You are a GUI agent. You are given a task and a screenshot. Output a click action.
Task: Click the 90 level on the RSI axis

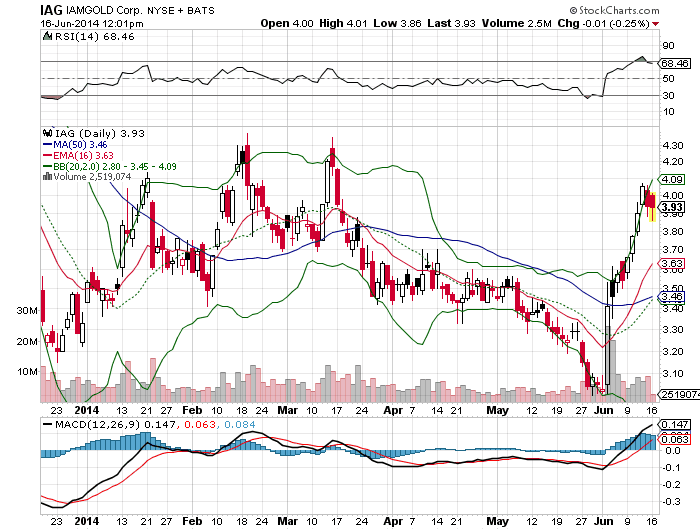(x=668, y=46)
